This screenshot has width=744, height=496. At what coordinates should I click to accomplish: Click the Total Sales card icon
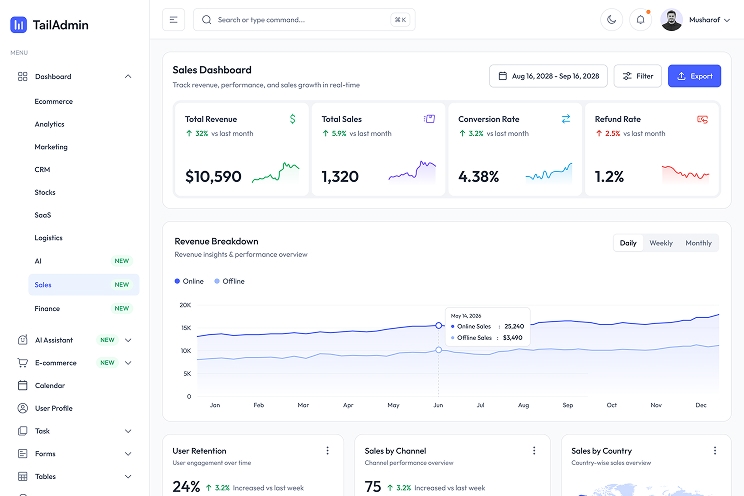[x=429, y=119]
